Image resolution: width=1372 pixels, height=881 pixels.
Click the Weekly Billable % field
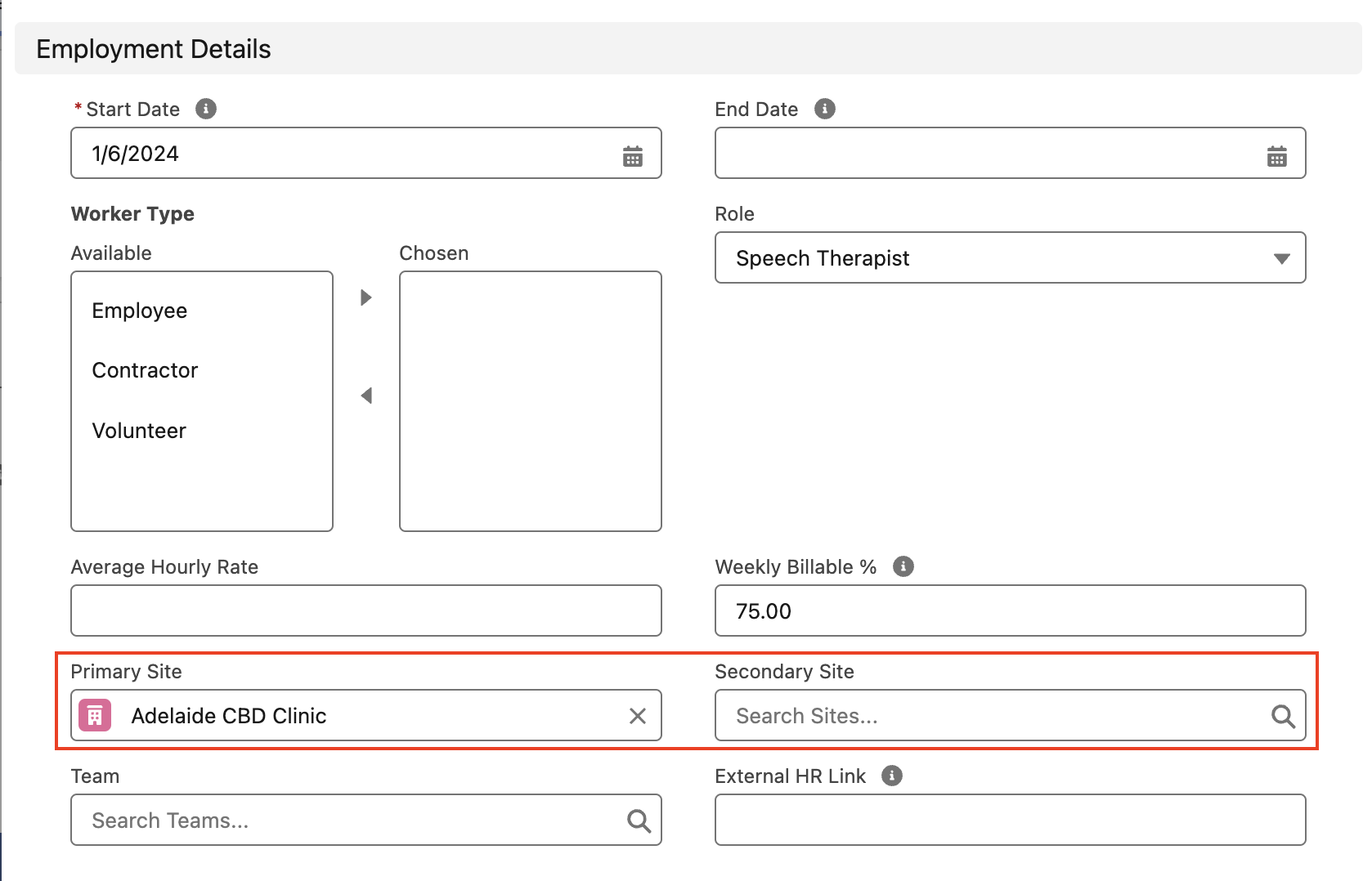[1010, 610]
